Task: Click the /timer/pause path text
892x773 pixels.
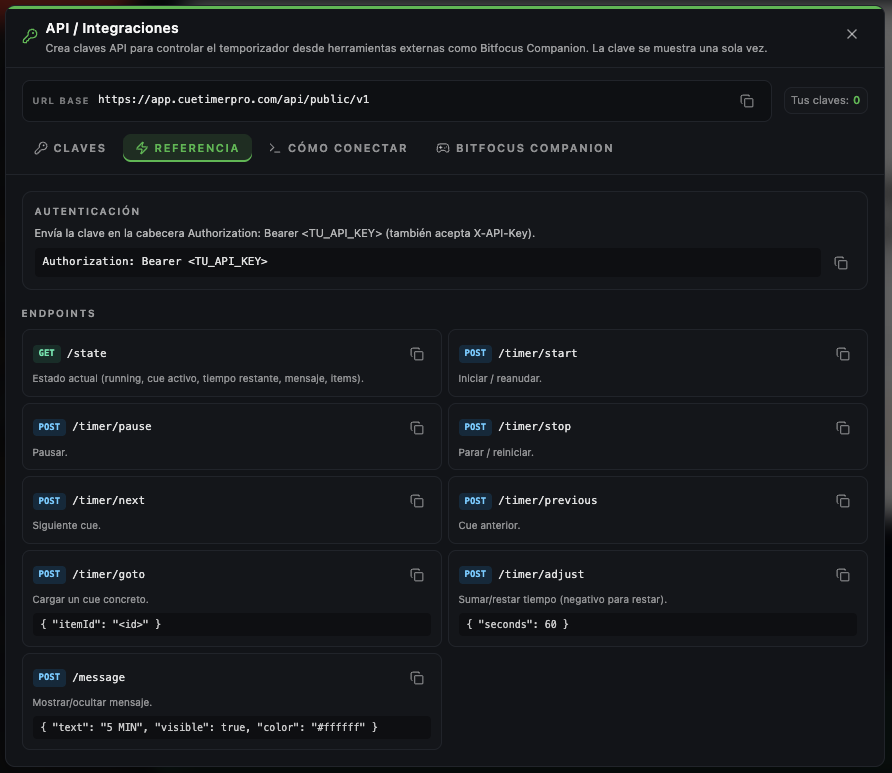Action: tap(112, 427)
